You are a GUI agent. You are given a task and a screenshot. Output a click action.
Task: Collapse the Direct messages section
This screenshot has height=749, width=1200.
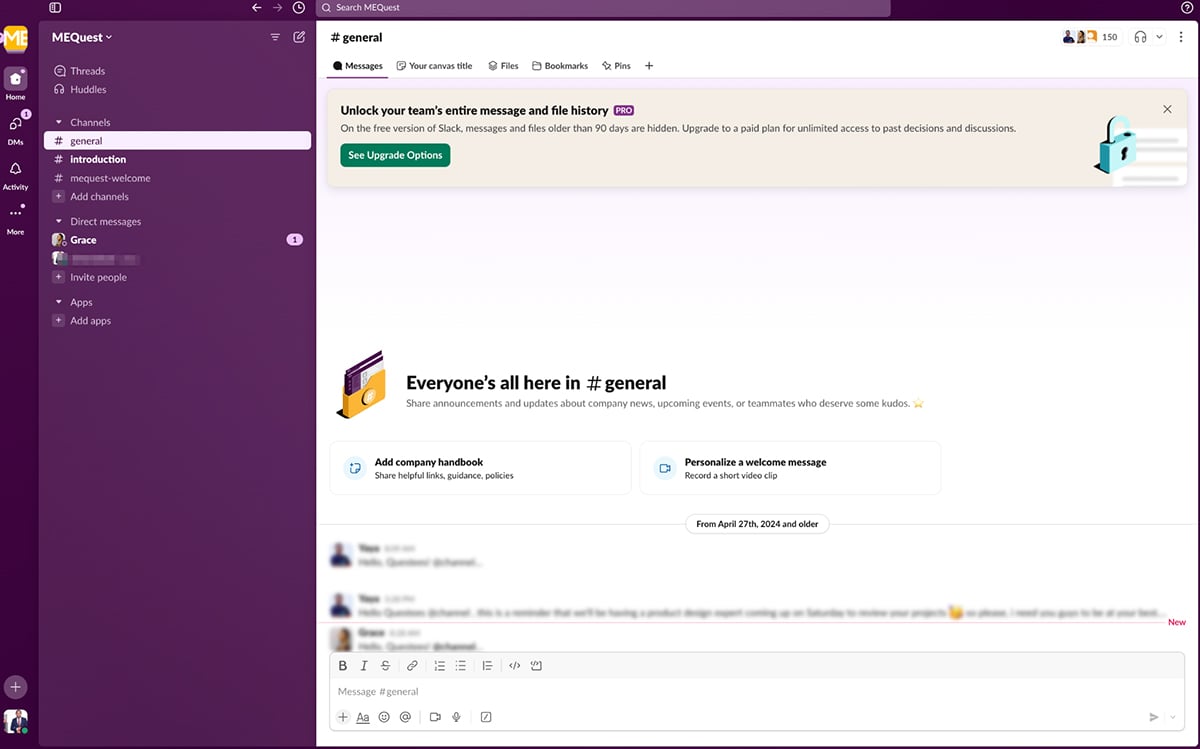click(x=58, y=221)
